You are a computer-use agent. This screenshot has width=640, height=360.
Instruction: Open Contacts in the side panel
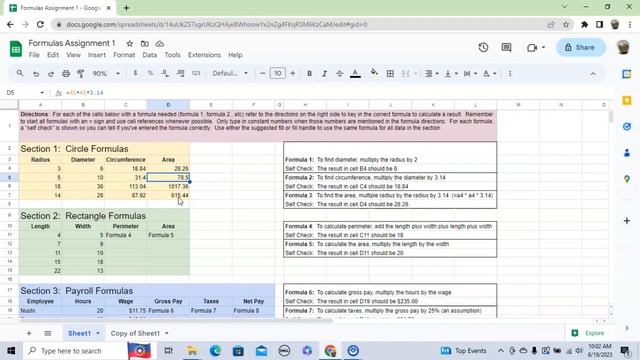click(x=627, y=153)
